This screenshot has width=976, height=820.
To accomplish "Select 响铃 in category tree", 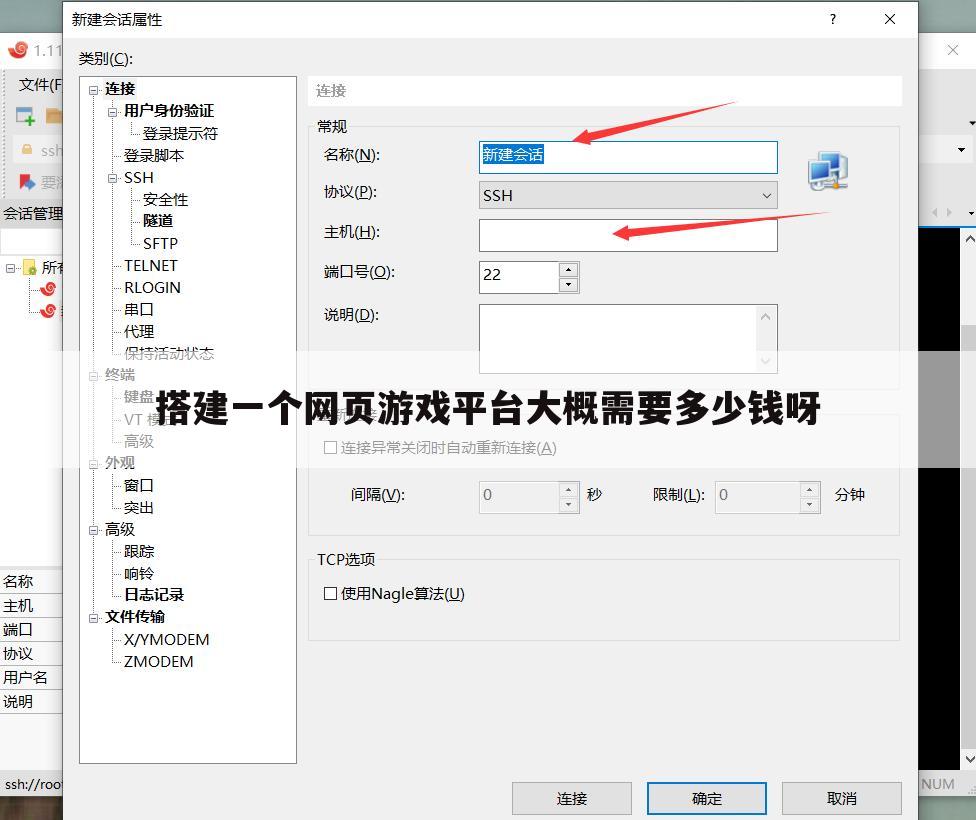I will point(139,573).
